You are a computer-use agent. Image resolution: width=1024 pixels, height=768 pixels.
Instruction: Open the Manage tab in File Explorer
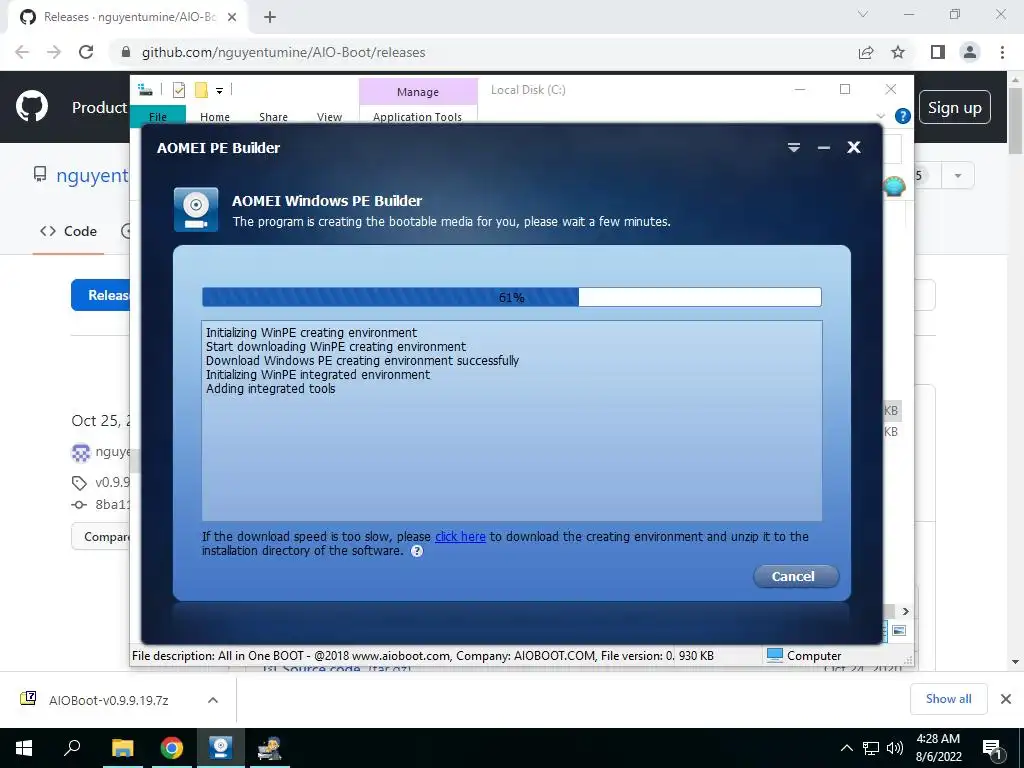[x=418, y=92]
